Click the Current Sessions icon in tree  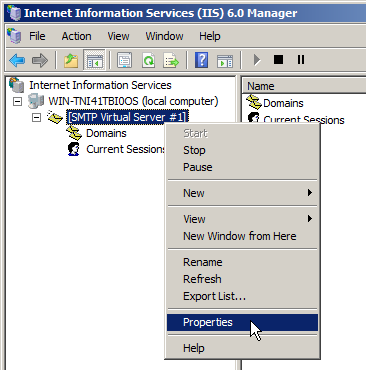click(x=74, y=149)
